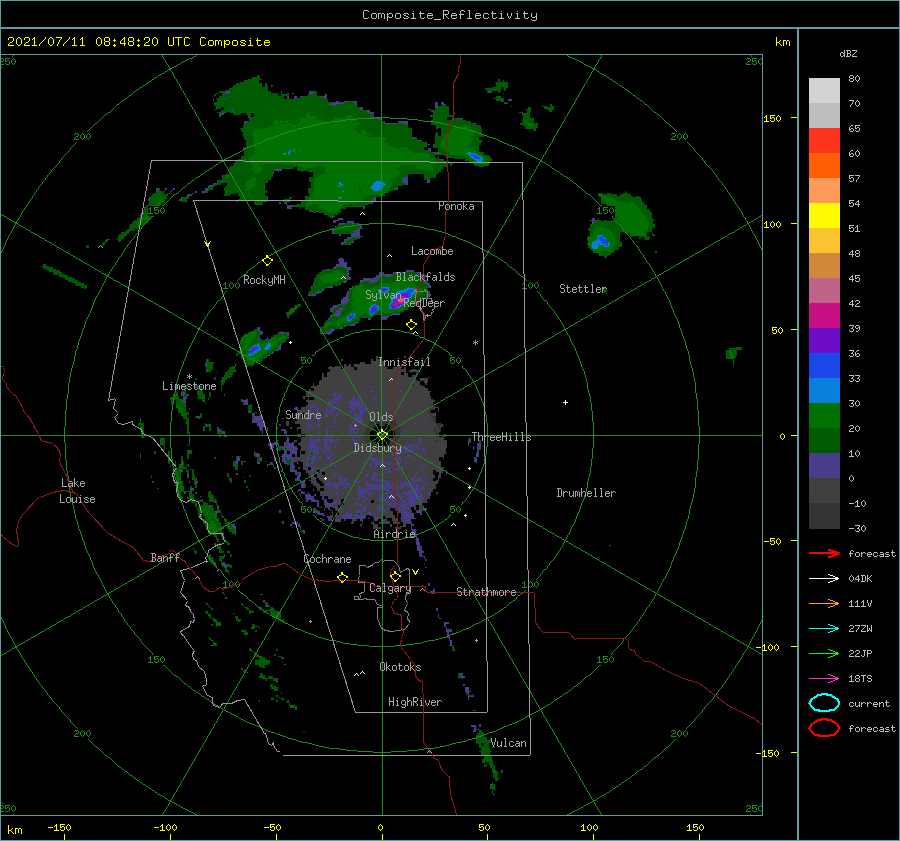The width and height of the screenshot is (900, 841).
Task: Click the orange 111V arrow icon
Action: pos(824,603)
